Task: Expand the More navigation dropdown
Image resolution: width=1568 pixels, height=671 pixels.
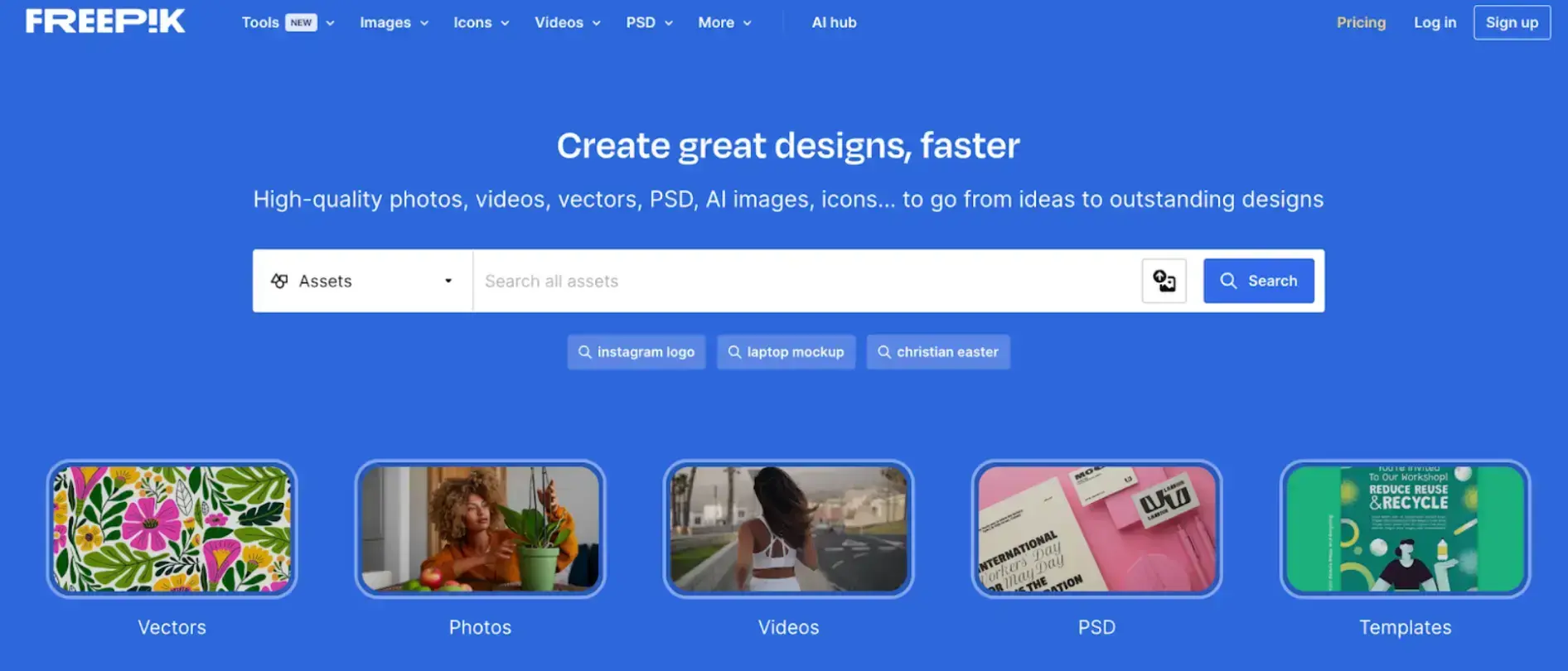Action: coord(724,22)
